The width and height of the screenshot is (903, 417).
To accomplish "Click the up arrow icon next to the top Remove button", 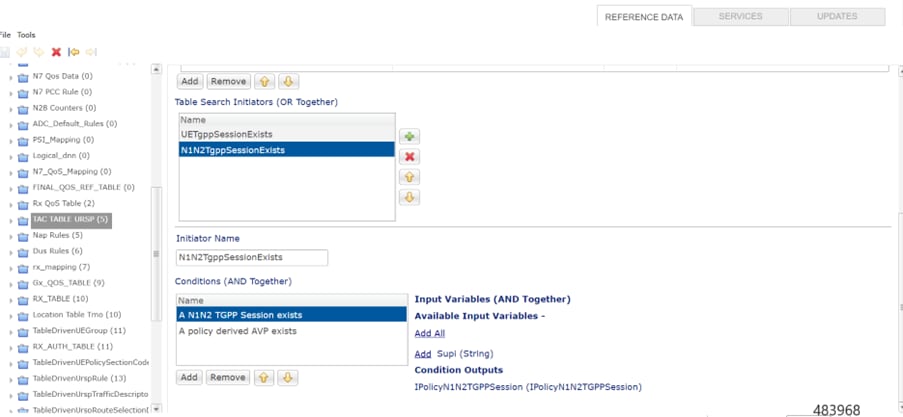I will coord(264,81).
